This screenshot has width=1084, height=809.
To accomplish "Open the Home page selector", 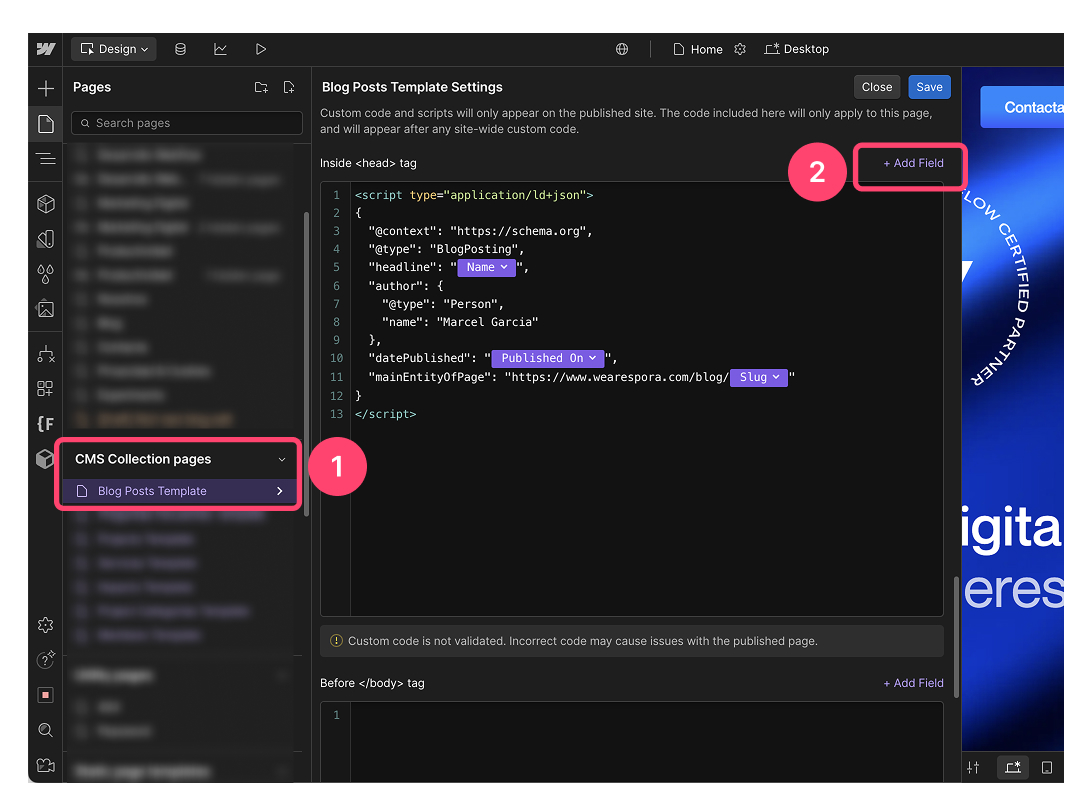I will tap(698, 49).
